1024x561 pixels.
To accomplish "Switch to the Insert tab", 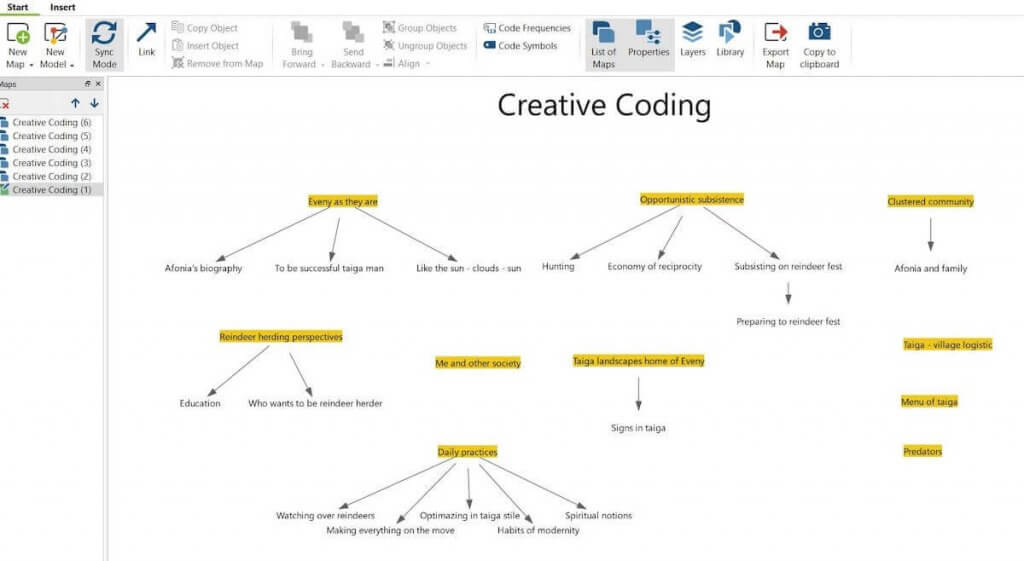I will click(63, 7).
